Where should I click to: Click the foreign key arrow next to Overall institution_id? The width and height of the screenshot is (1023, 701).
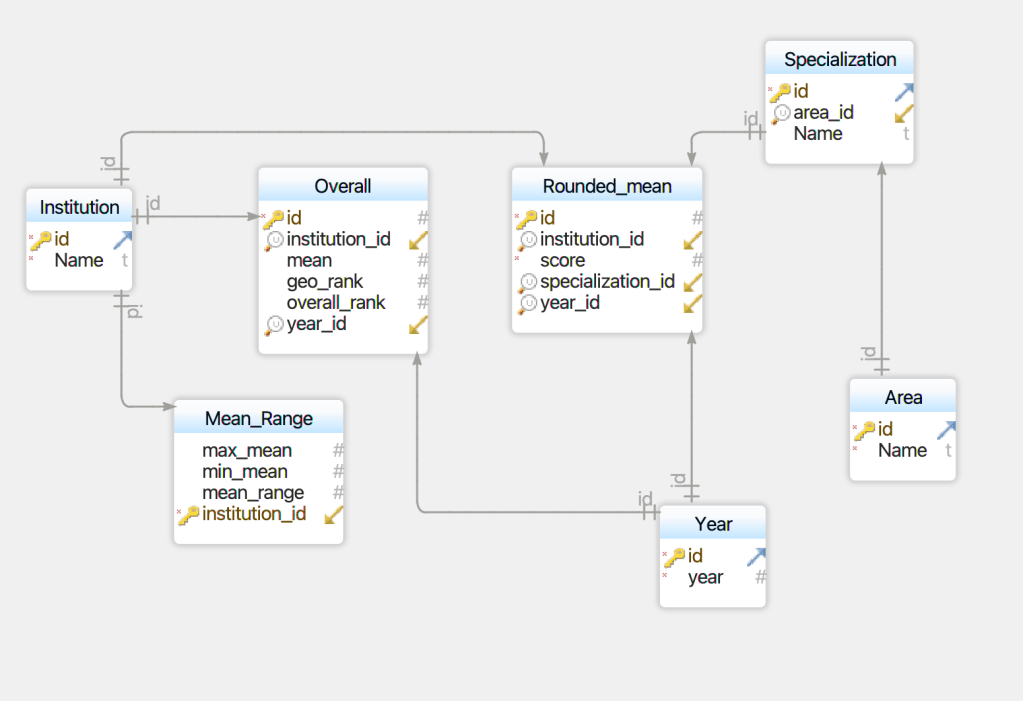coord(419,240)
